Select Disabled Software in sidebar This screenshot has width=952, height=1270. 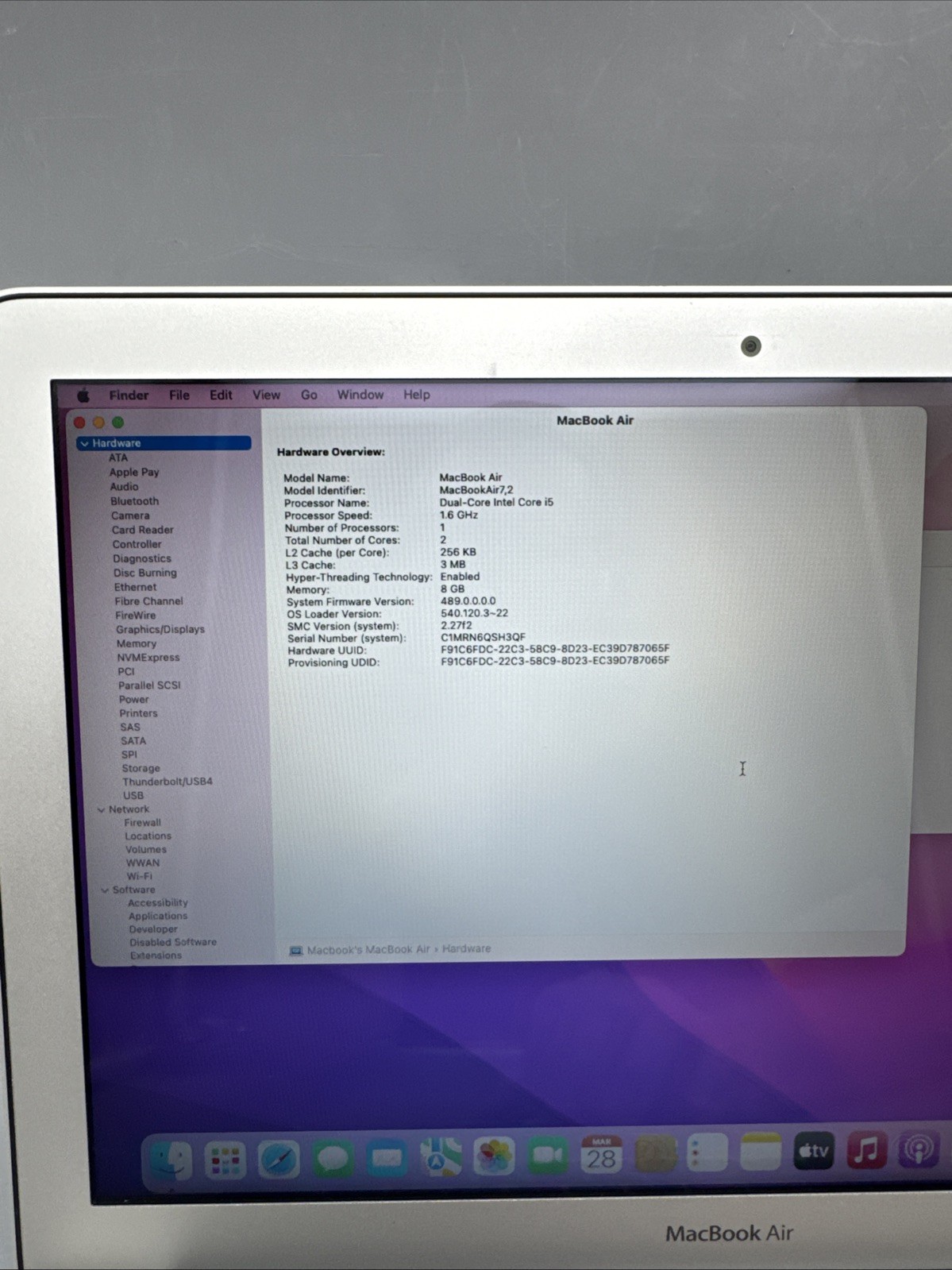pos(173,942)
